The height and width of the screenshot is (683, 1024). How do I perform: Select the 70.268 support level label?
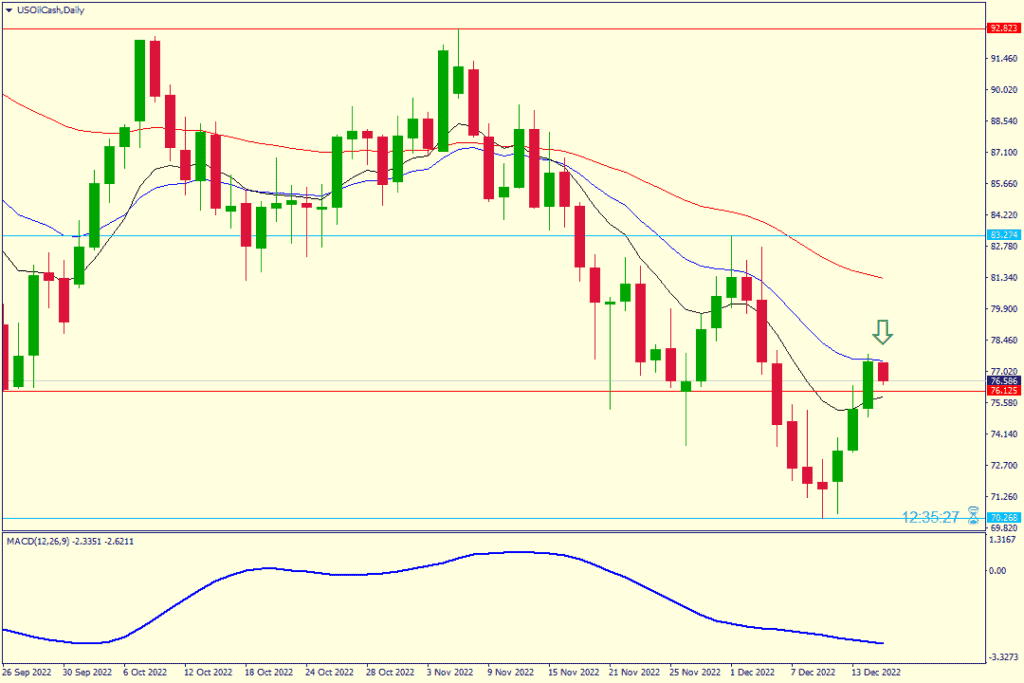(1002, 518)
